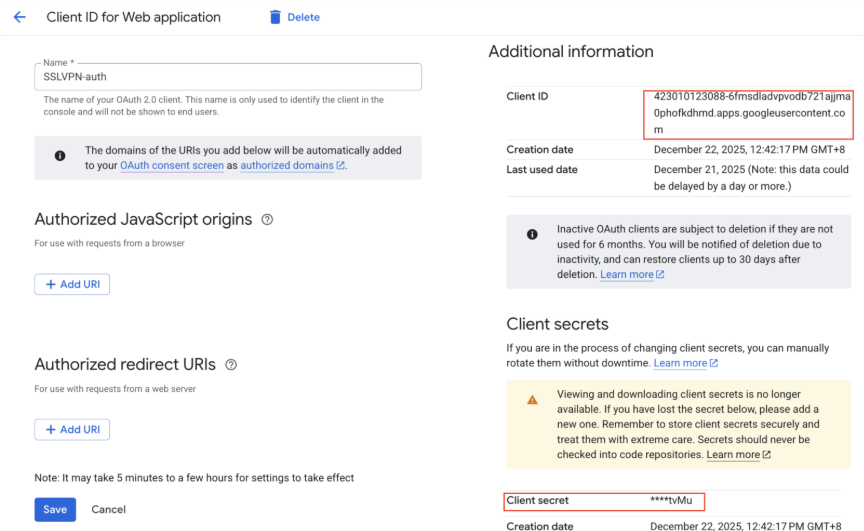Click the Additional information heading
Screen dimensions: 864x531
(571, 51)
